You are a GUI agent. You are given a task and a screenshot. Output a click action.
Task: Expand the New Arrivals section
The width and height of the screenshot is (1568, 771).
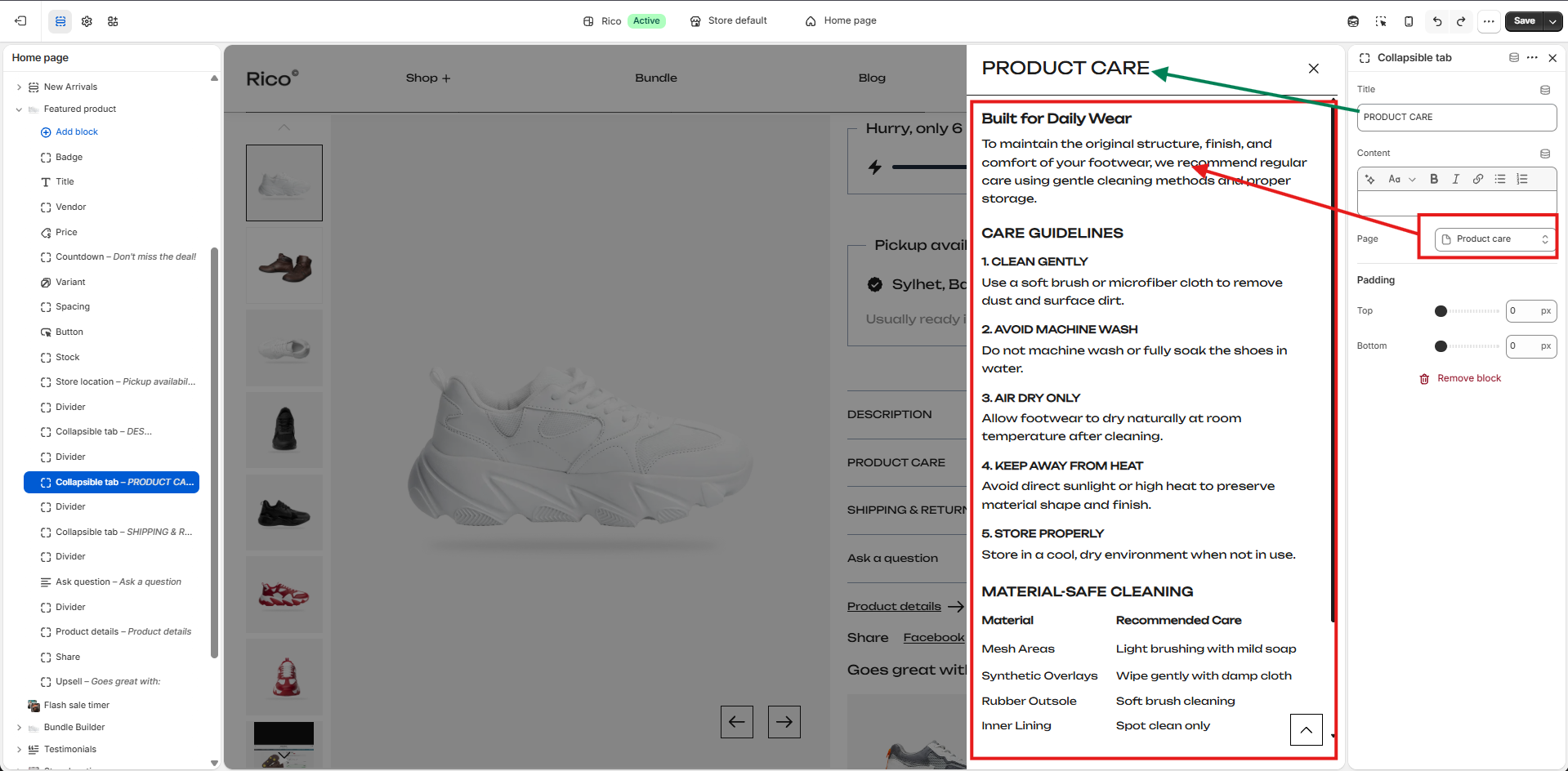(19, 87)
